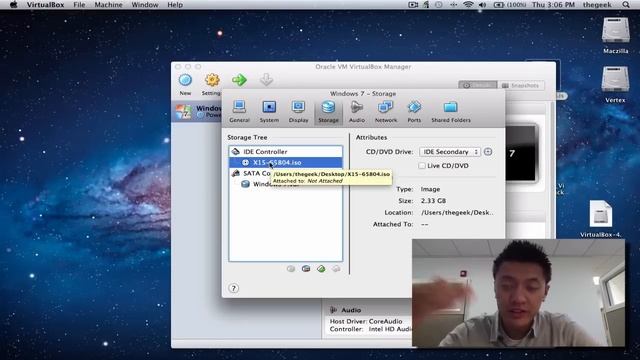The height and width of the screenshot is (360, 640).
Task: Open the storage settings help button
Action: [233, 288]
